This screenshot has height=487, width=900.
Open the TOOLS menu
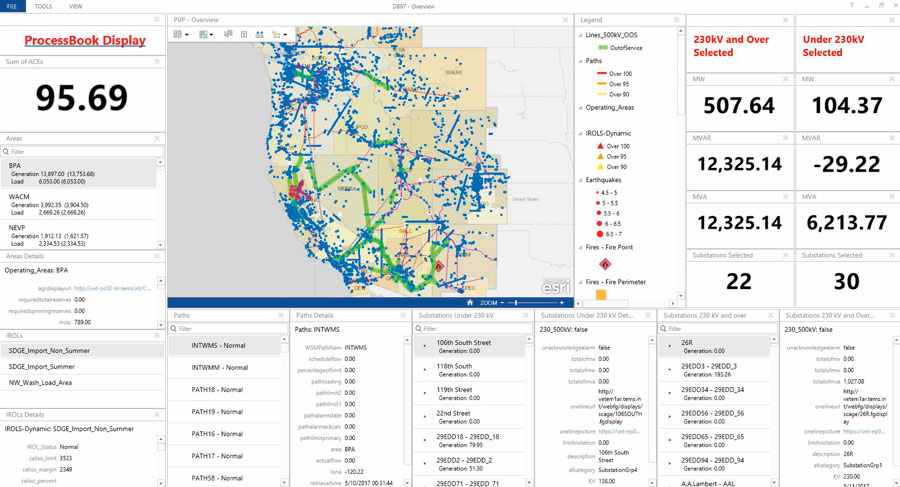[x=43, y=6]
